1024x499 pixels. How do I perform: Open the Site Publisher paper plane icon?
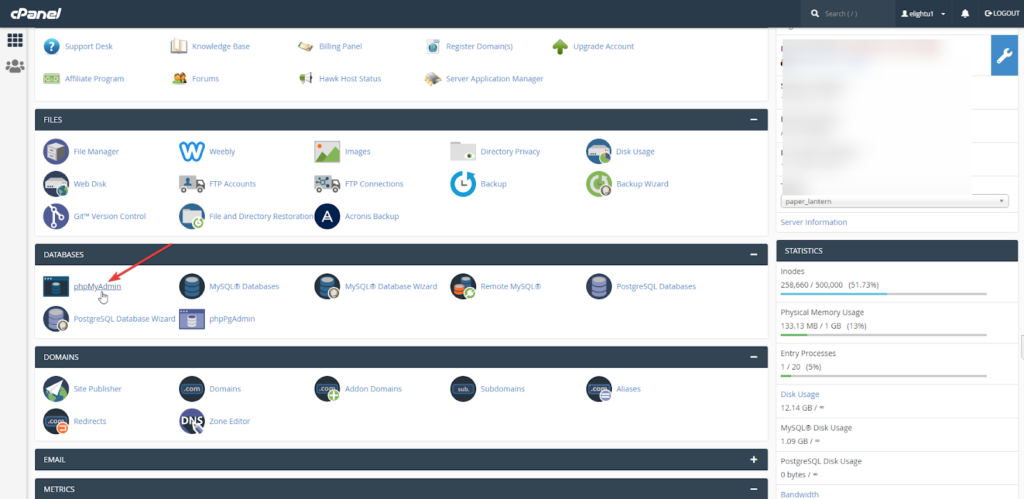56,389
